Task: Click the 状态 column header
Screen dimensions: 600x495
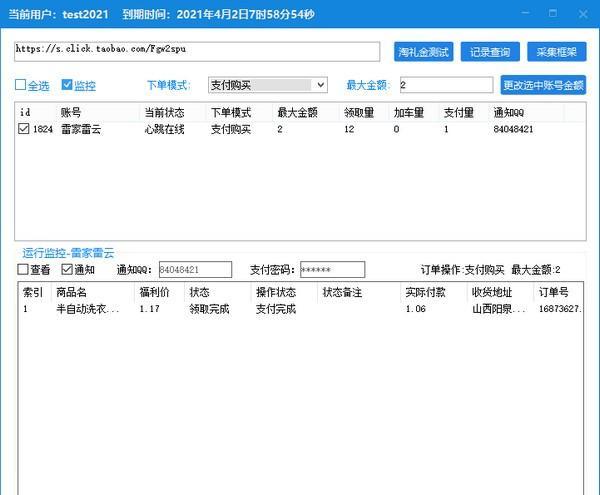Action: 199,292
